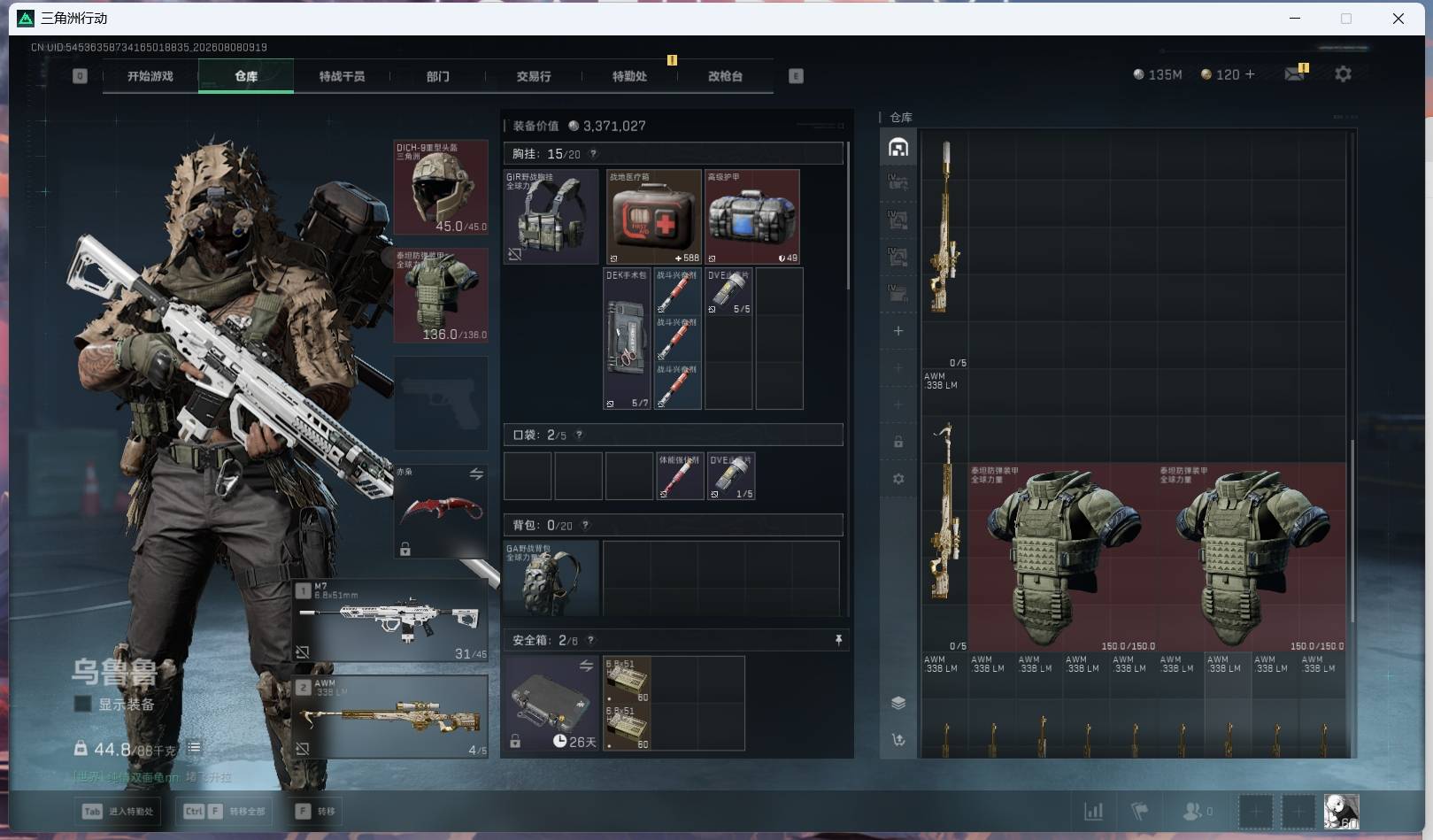1433x840 pixels.
Task: Click the unload icon on the M7 slot
Action: (303, 651)
